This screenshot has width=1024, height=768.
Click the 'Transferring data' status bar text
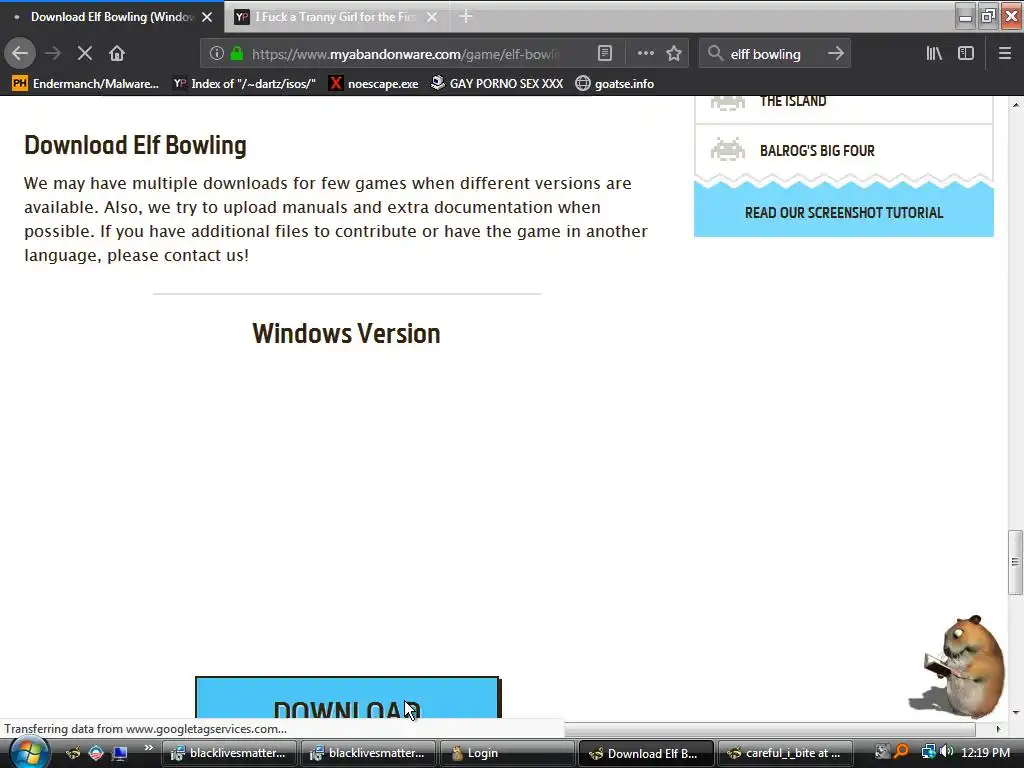(146, 729)
